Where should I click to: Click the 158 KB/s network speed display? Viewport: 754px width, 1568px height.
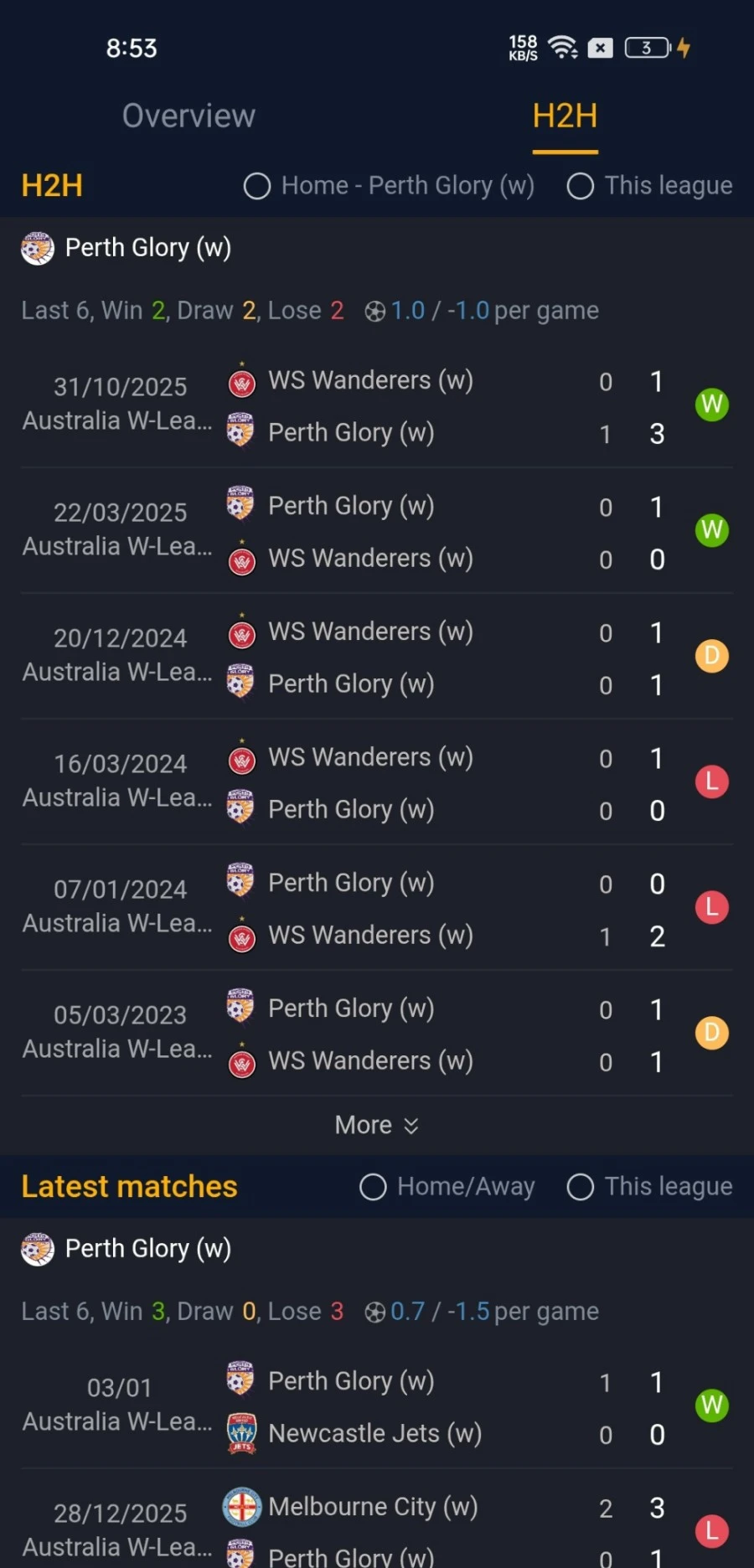(x=523, y=47)
